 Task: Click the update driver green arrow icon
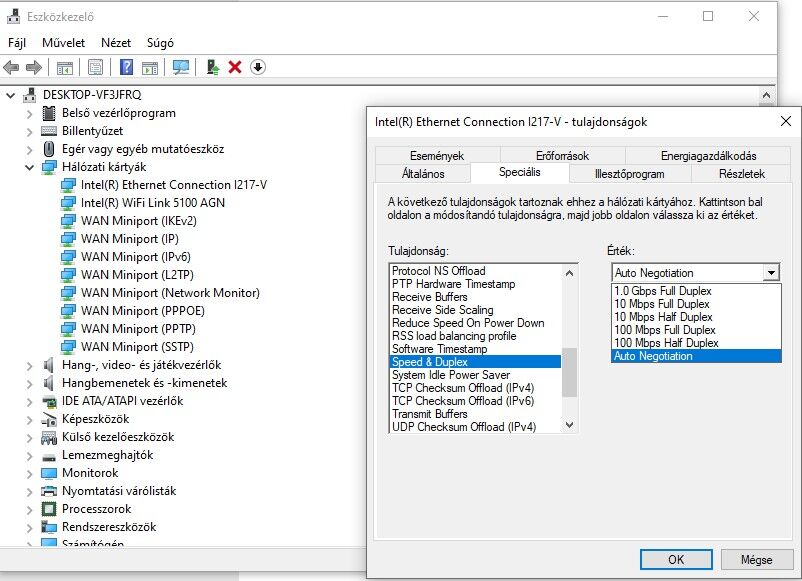(213, 67)
